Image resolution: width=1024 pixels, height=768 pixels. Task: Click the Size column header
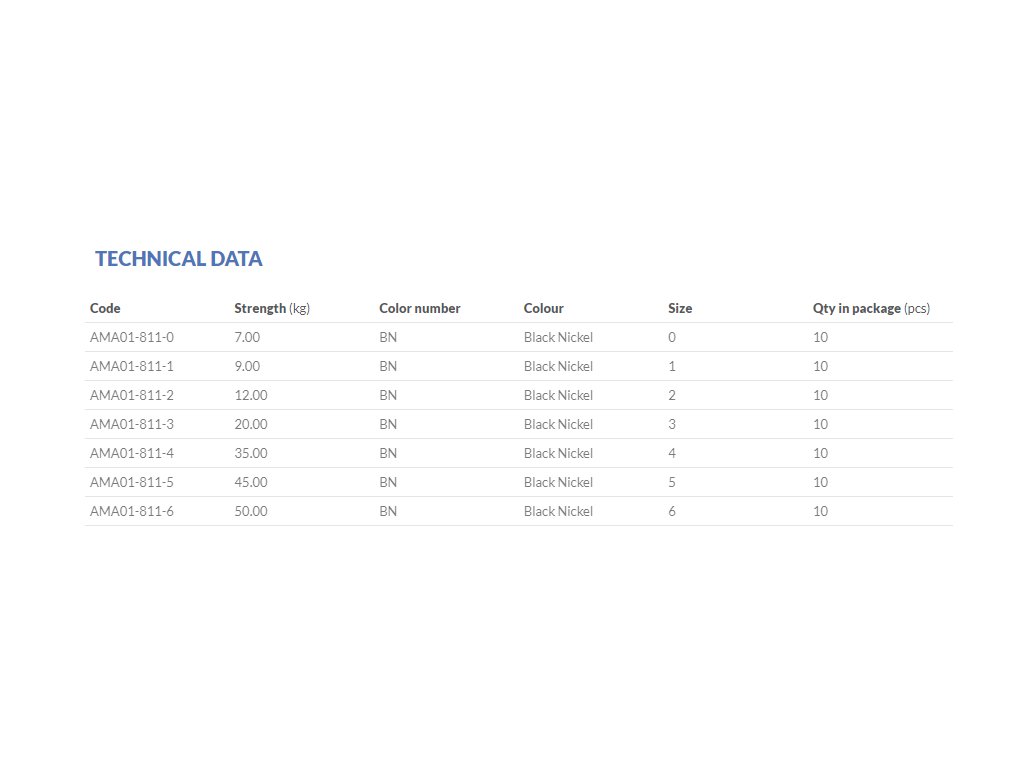[680, 308]
